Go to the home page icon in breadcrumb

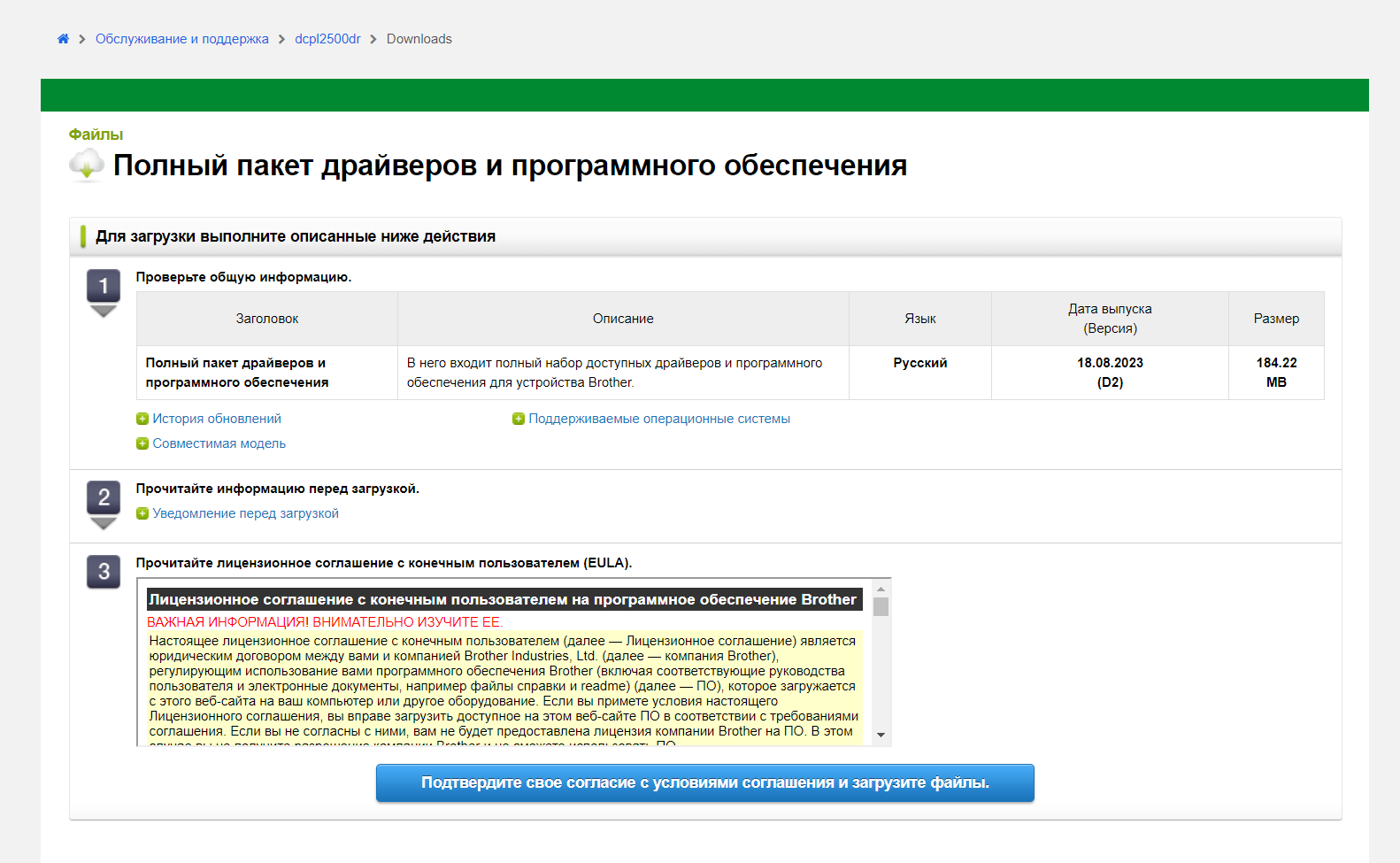pos(63,39)
